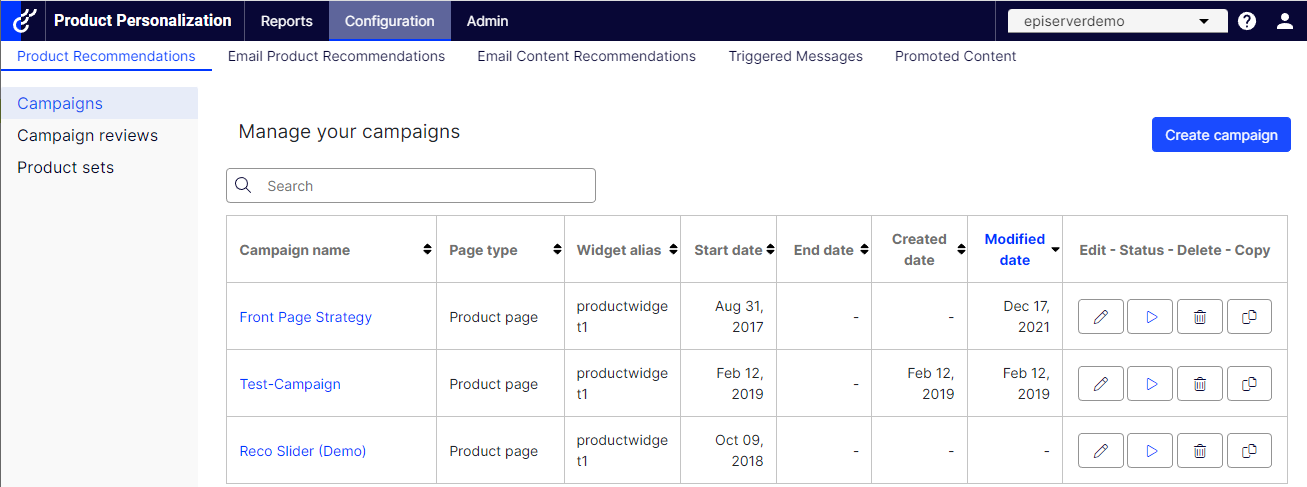Screen dimensions: 1307x487
Task: Delete Reco Slider (Demo) with trash icon
Action: tap(1200, 451)
